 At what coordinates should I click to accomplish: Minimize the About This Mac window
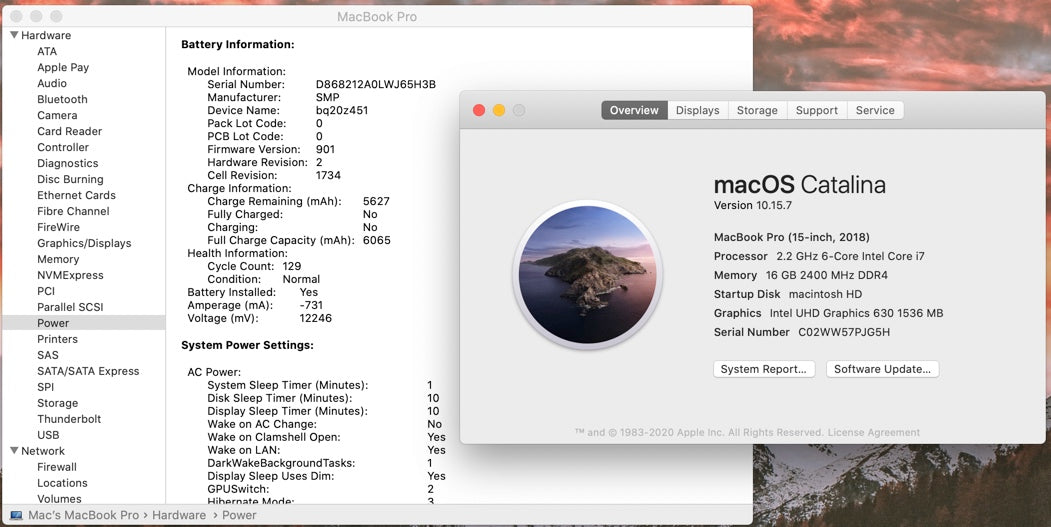click(x=499, y=110)
